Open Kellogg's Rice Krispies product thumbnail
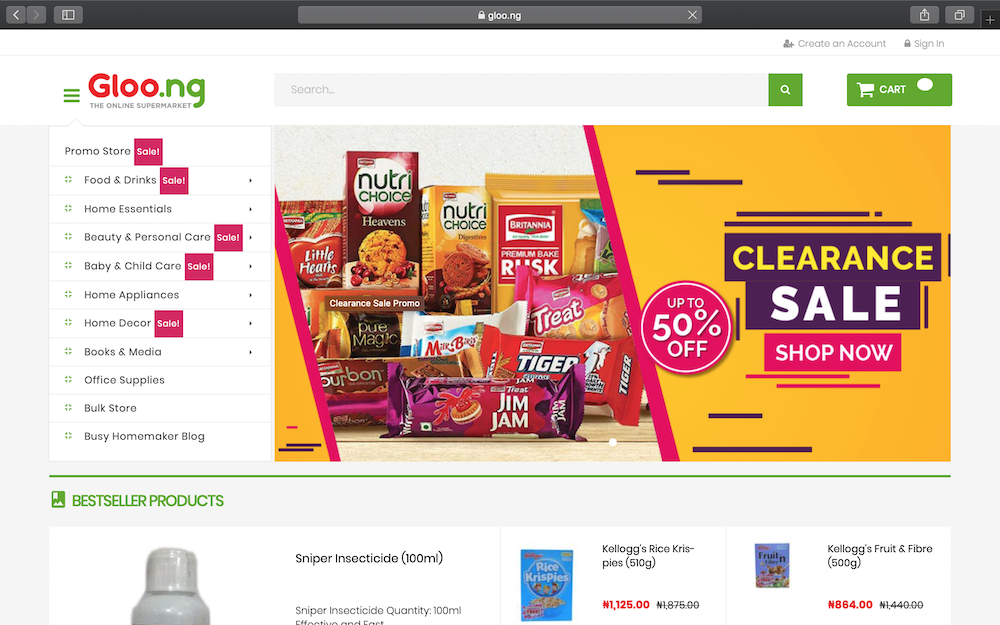Image resolution: width=1000 pixels, height=625 pixels. click(x=547, y=585)
